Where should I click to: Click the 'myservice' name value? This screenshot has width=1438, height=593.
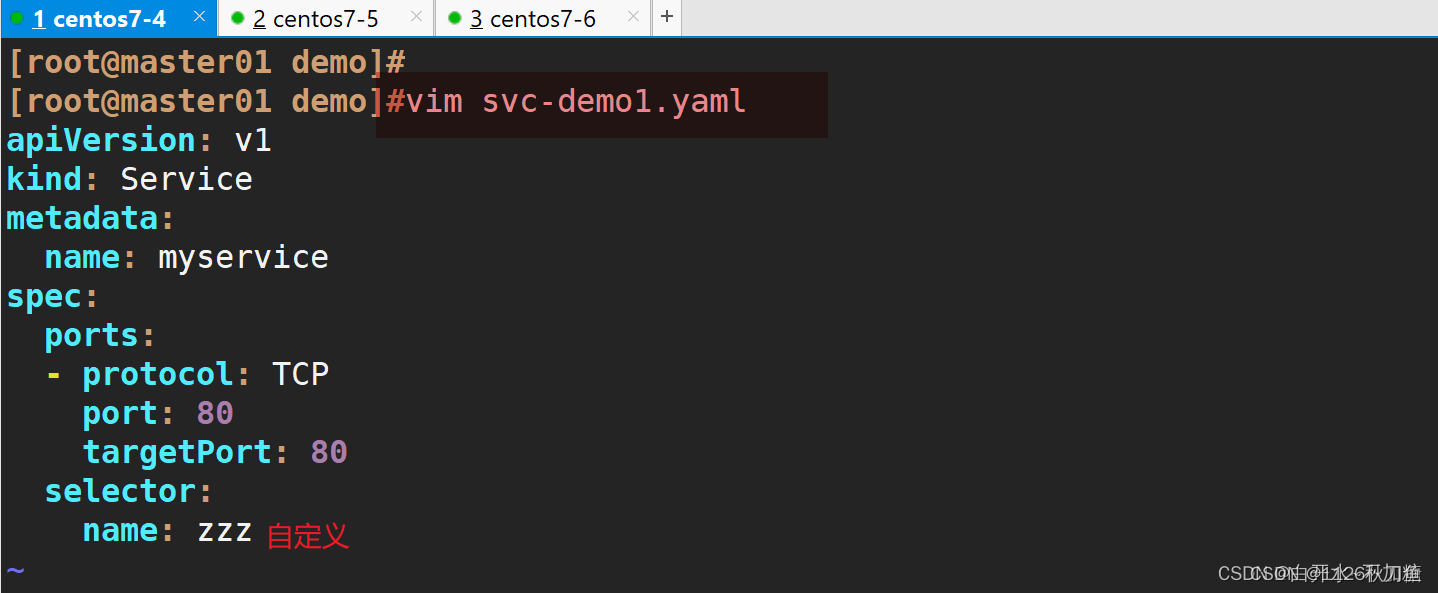tap(243, 258)
